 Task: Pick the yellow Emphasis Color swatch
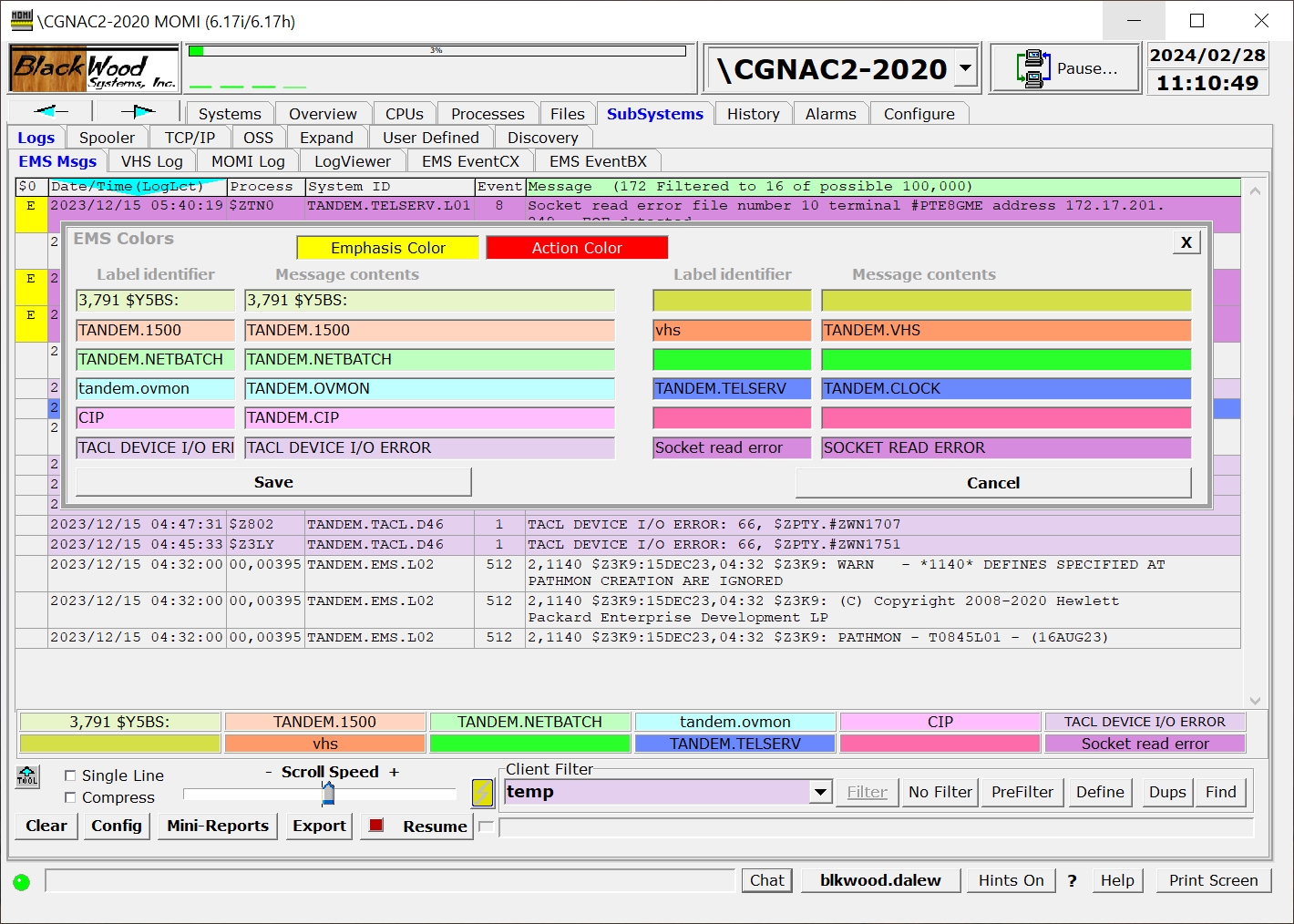[x=387, y=248]
